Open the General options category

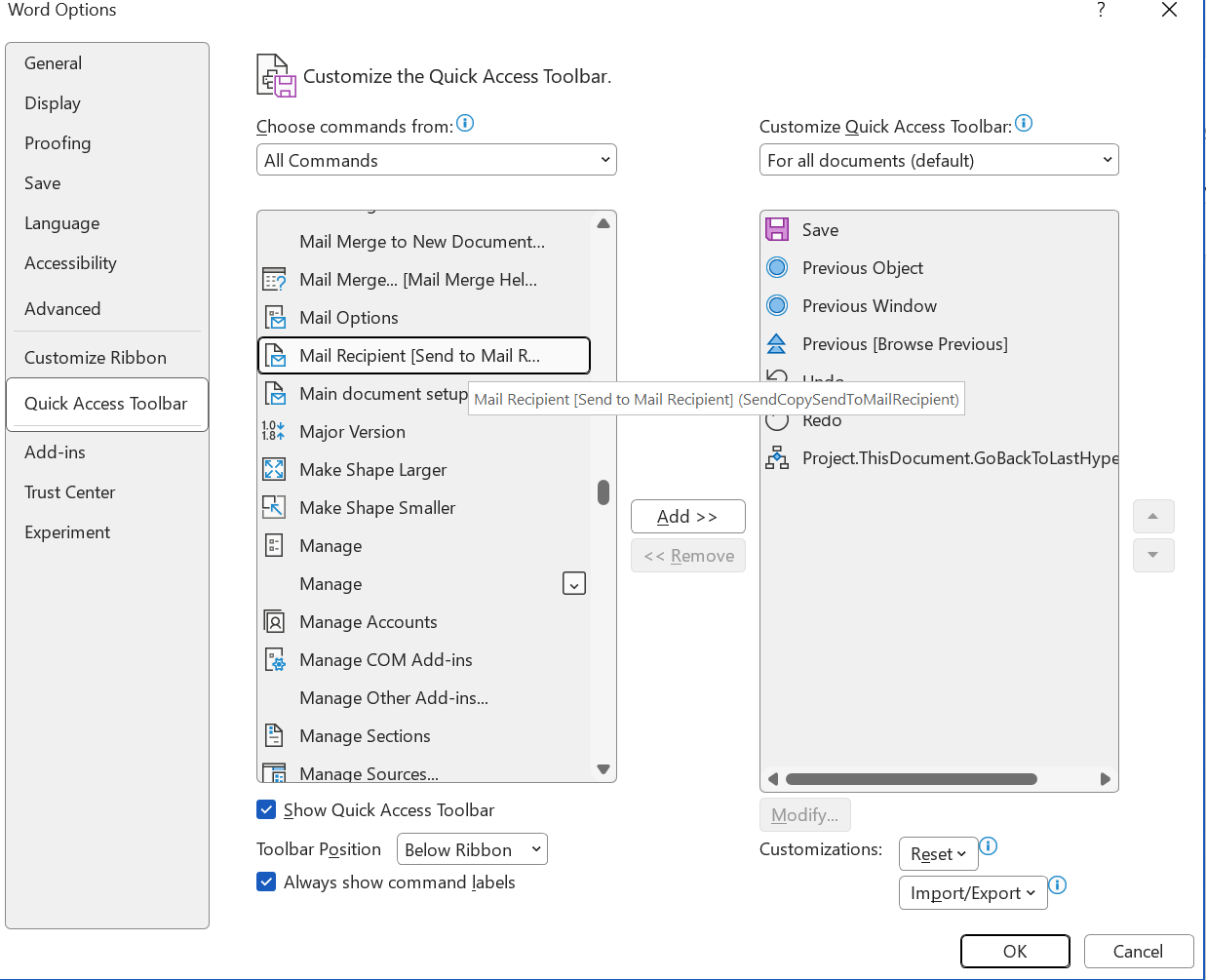point(107,63)
